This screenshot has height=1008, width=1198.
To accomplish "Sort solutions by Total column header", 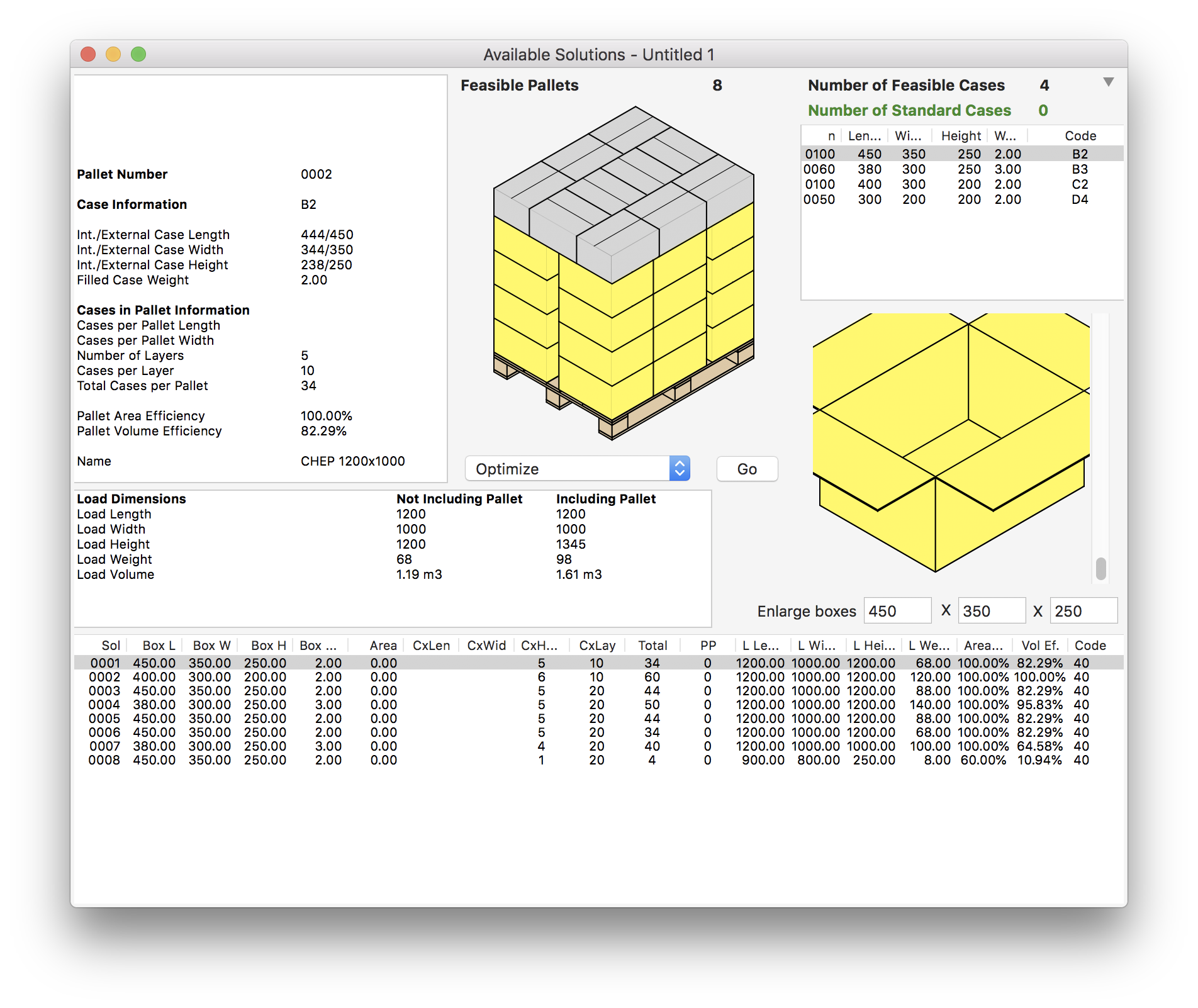I will [x=652, y=646].
